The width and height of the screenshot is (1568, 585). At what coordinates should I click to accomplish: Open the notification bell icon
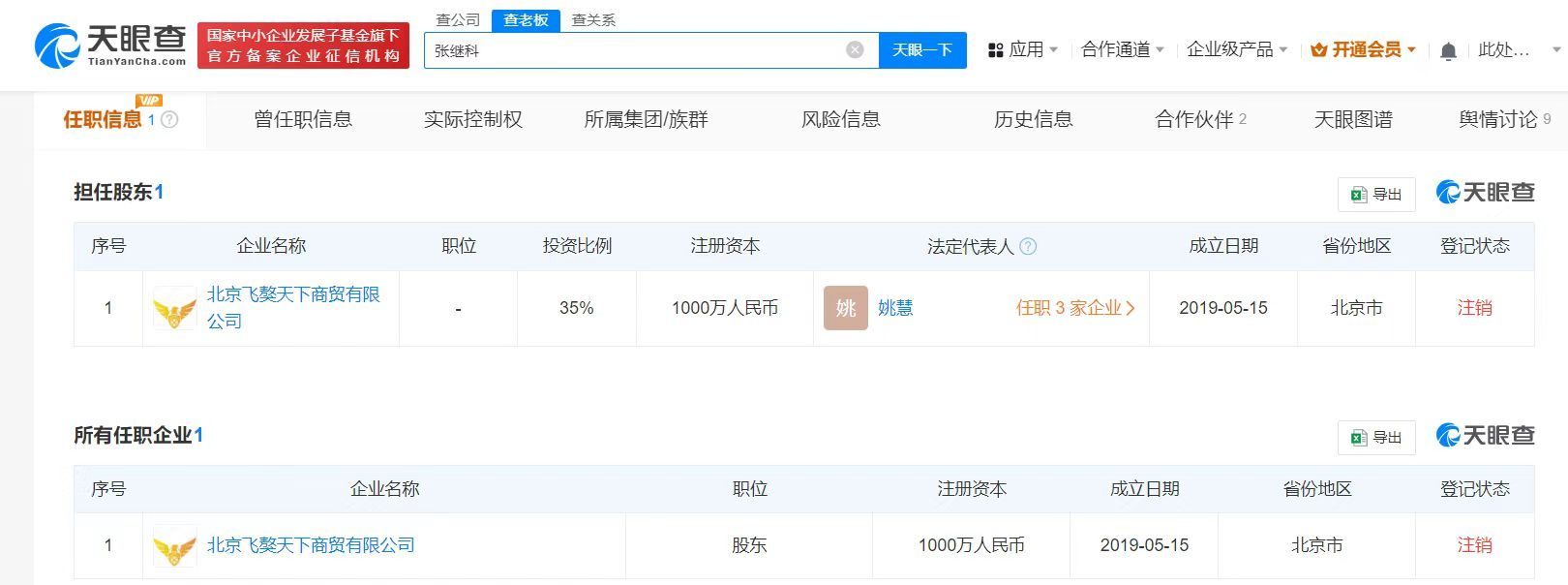click(1448, 50)
